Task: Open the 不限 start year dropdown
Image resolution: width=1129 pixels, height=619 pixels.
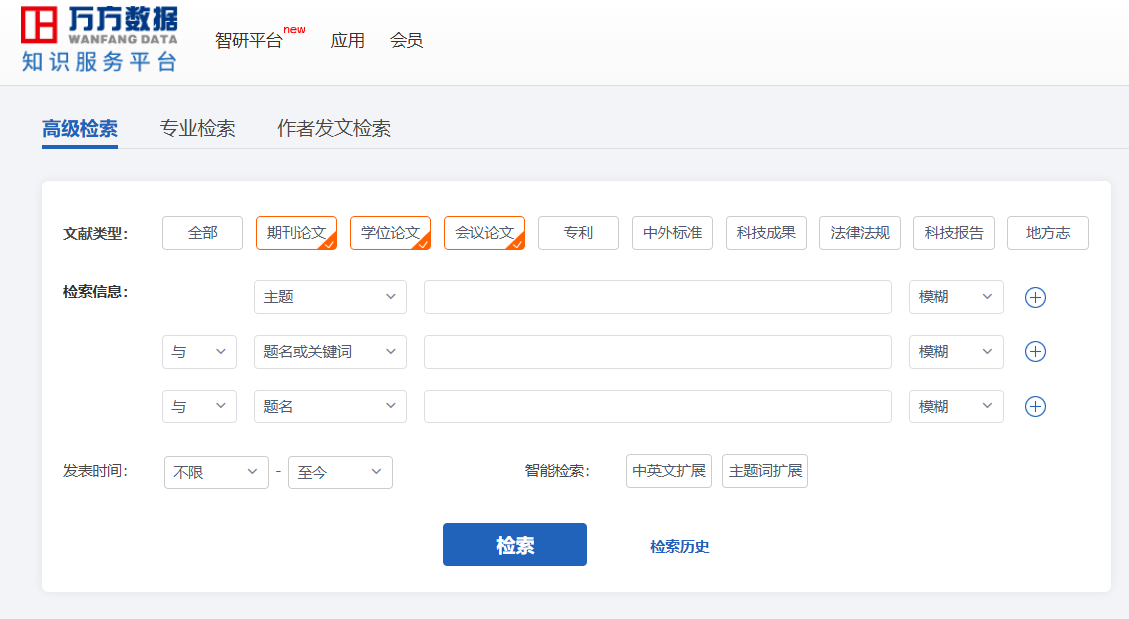Action: (x=216, y=472)
